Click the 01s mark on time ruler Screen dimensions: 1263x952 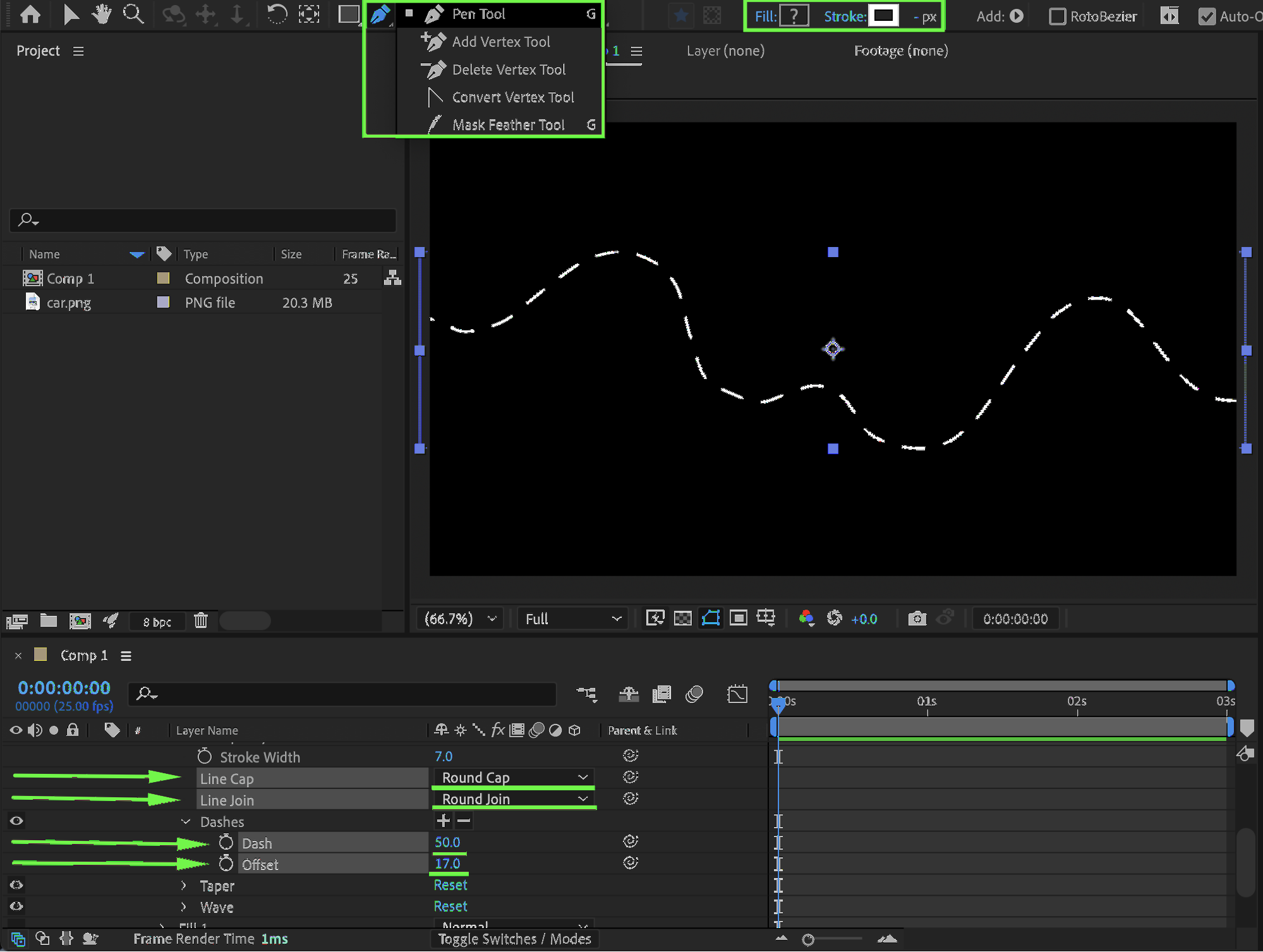(927, 701)
